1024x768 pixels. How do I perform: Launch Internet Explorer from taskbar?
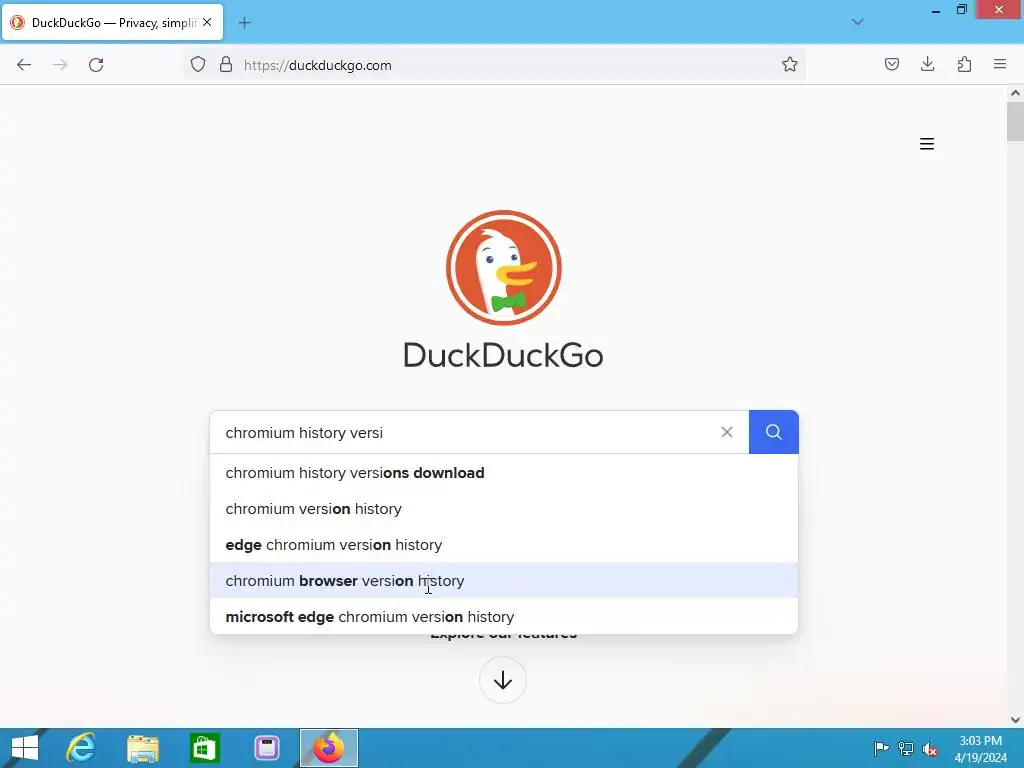pyautogui.click(x=81, y=748)
